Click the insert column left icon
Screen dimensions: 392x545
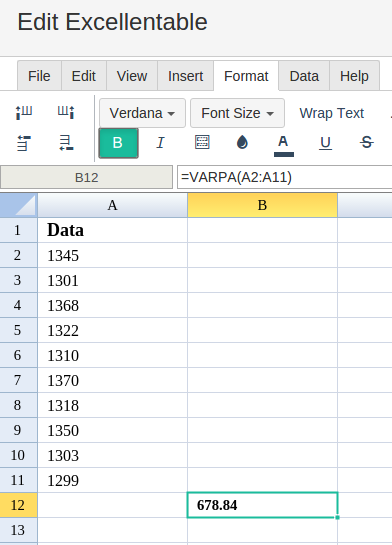coord(24,113)
